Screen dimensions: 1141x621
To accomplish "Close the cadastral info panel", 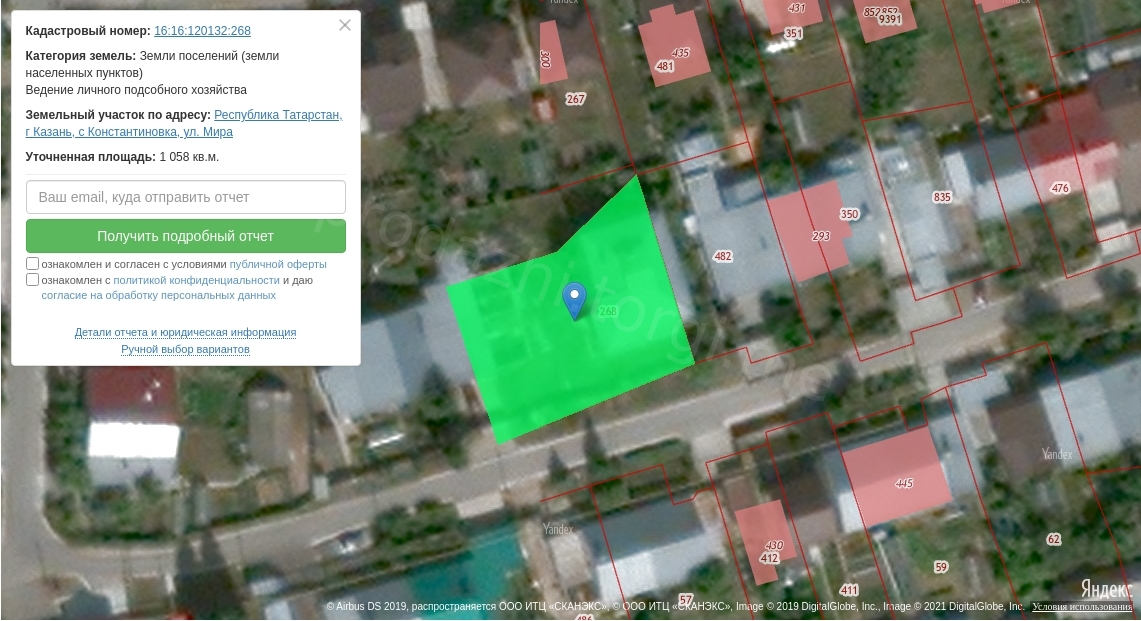I will 345,26.
